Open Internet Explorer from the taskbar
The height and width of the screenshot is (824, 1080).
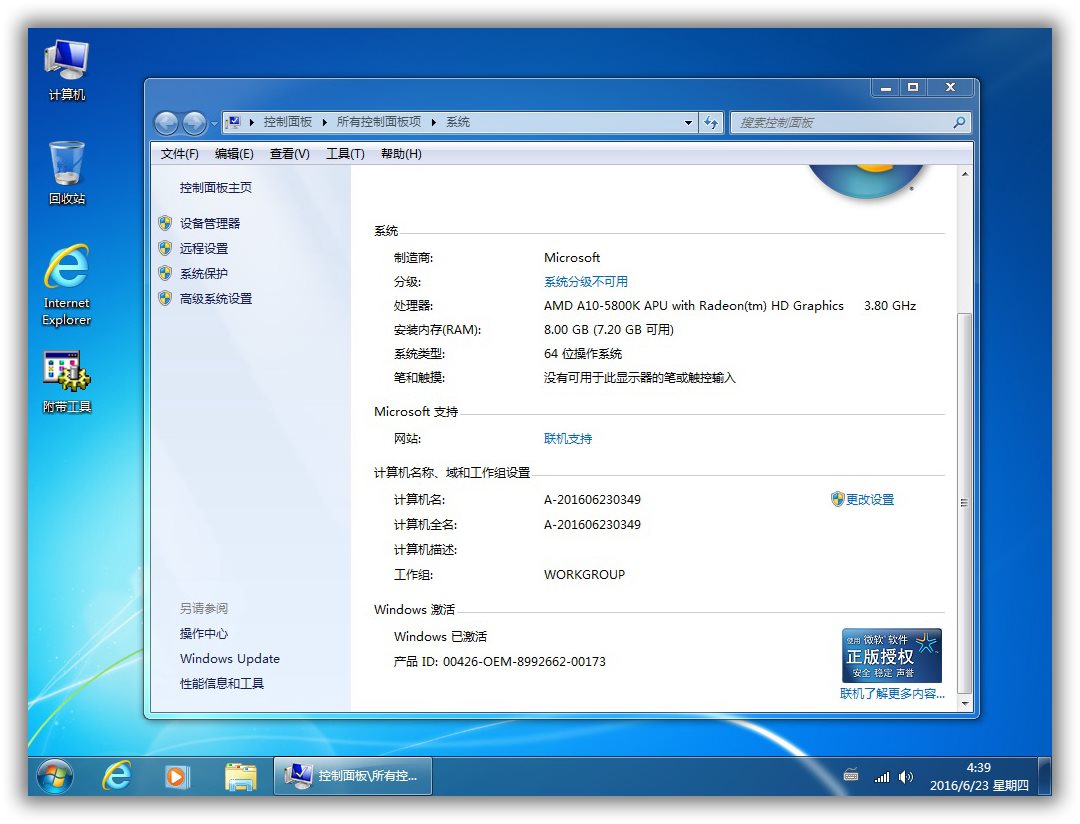point(117,776)
